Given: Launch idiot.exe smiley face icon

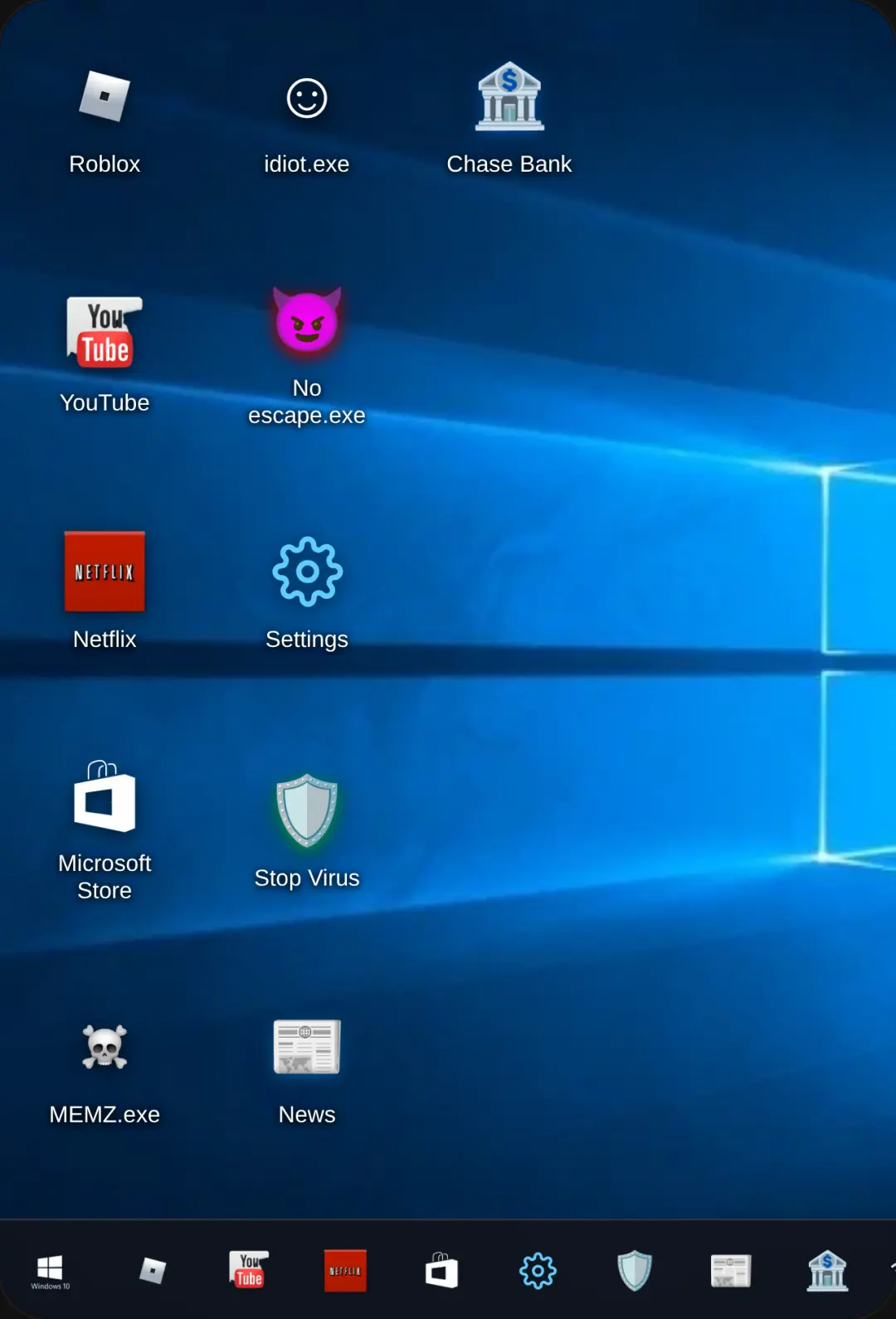Looking at the screenshot, I should tap(307, 98).
